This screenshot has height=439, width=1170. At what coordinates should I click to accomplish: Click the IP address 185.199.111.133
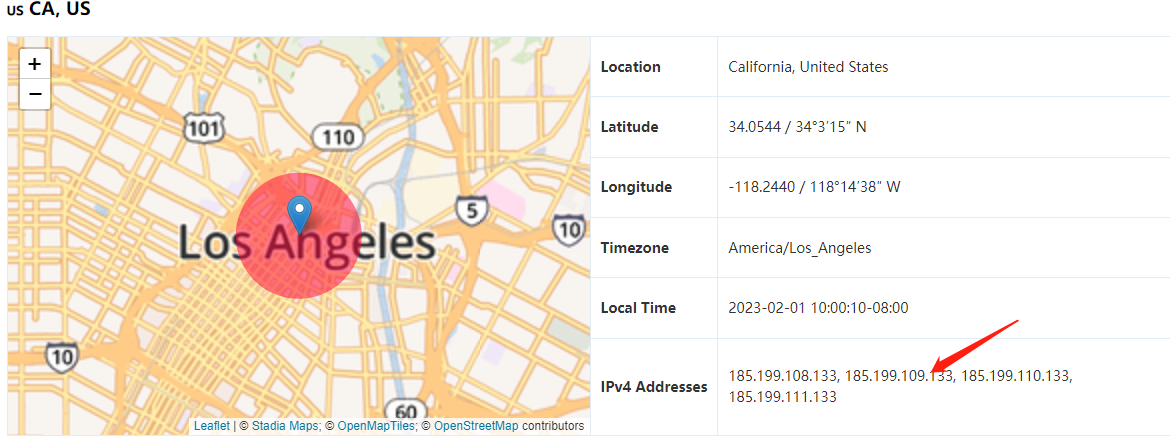pyautogui.click(x=782, y=397)
